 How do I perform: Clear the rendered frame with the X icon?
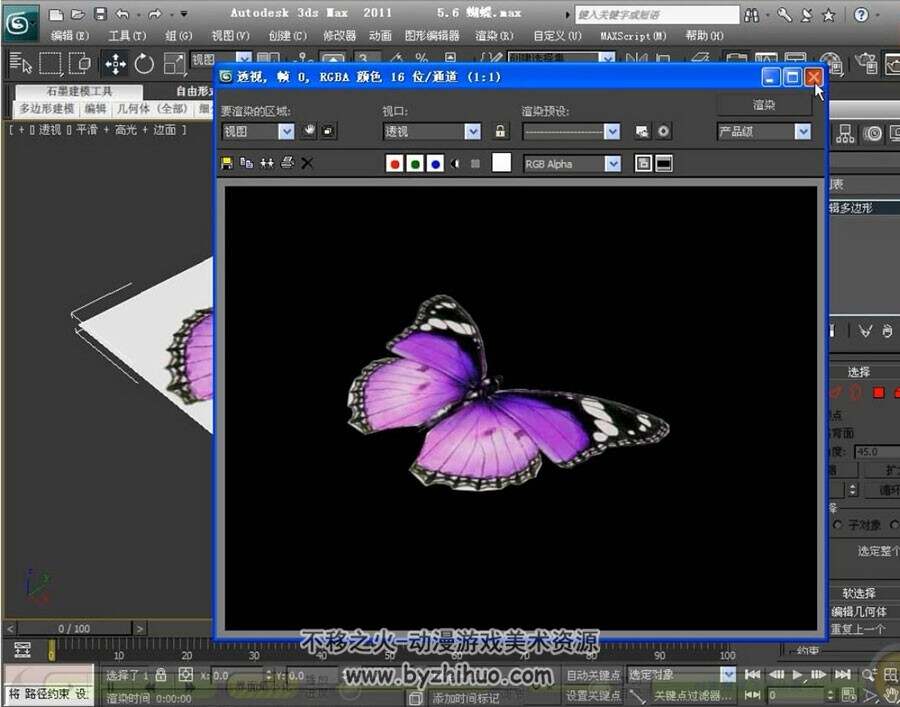(x=307, y=164)
